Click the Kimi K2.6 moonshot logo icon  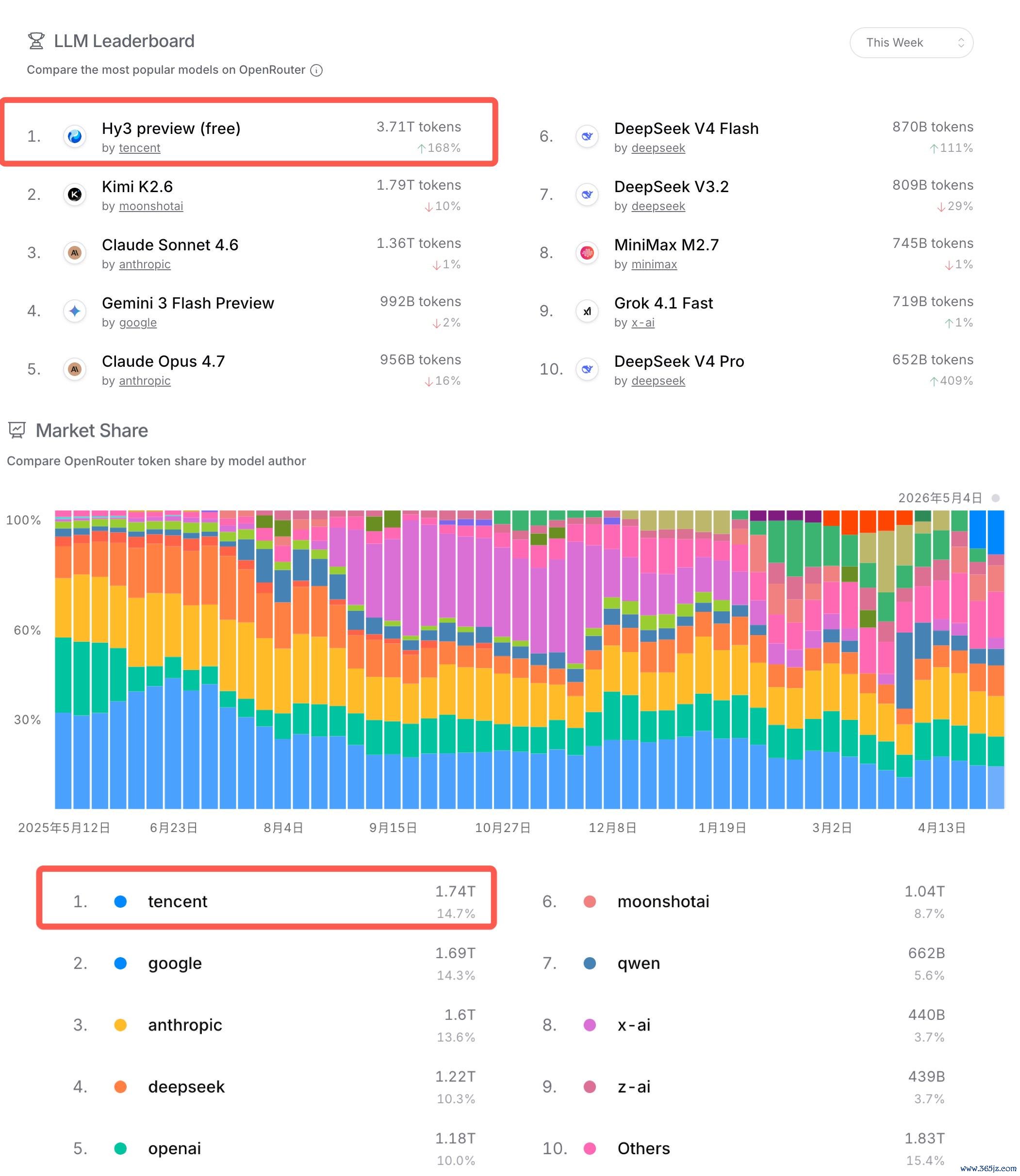point(75,195)
